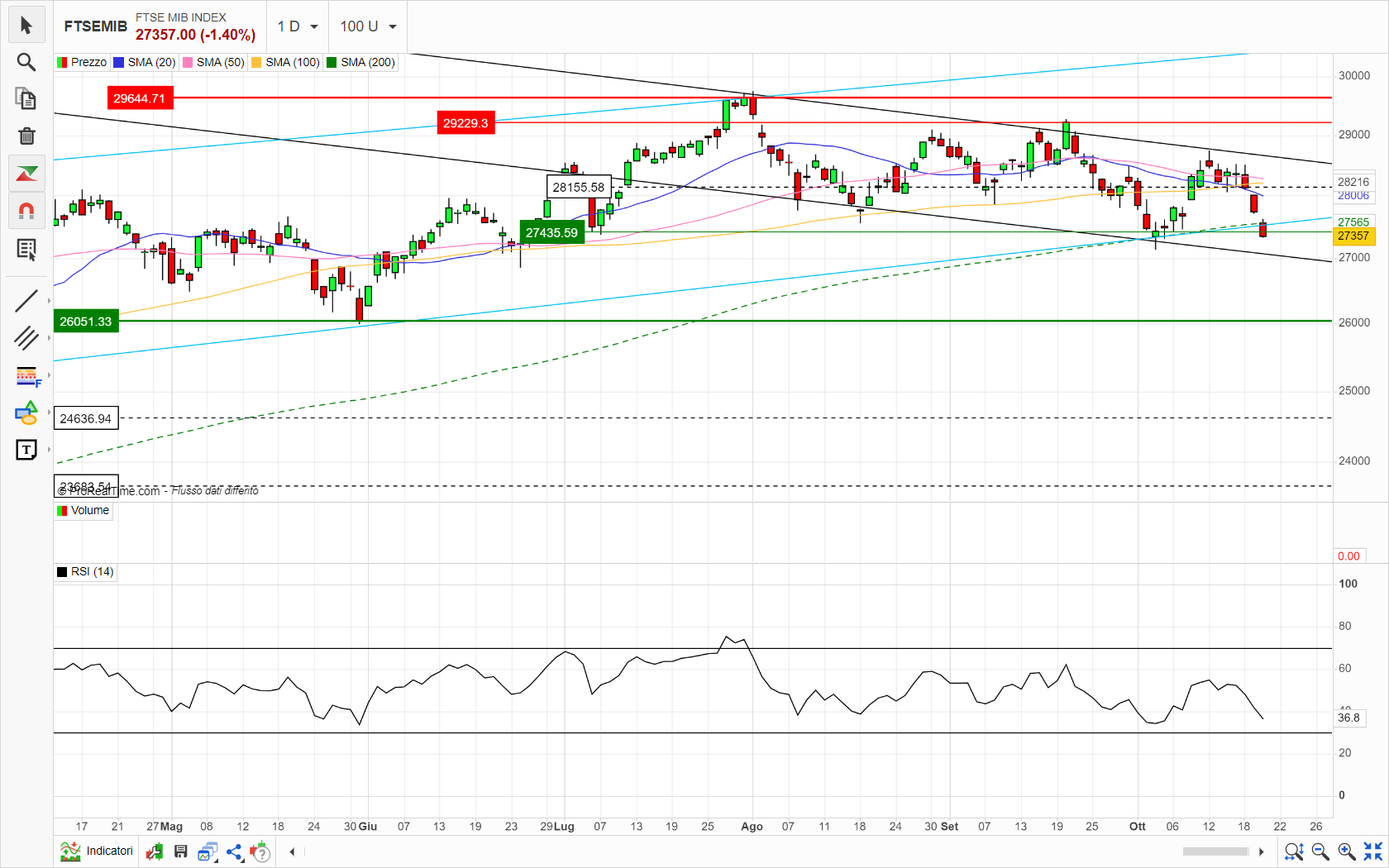
Task: Expand the trend line tool submenu arrow
Action: tap(49, 301)
